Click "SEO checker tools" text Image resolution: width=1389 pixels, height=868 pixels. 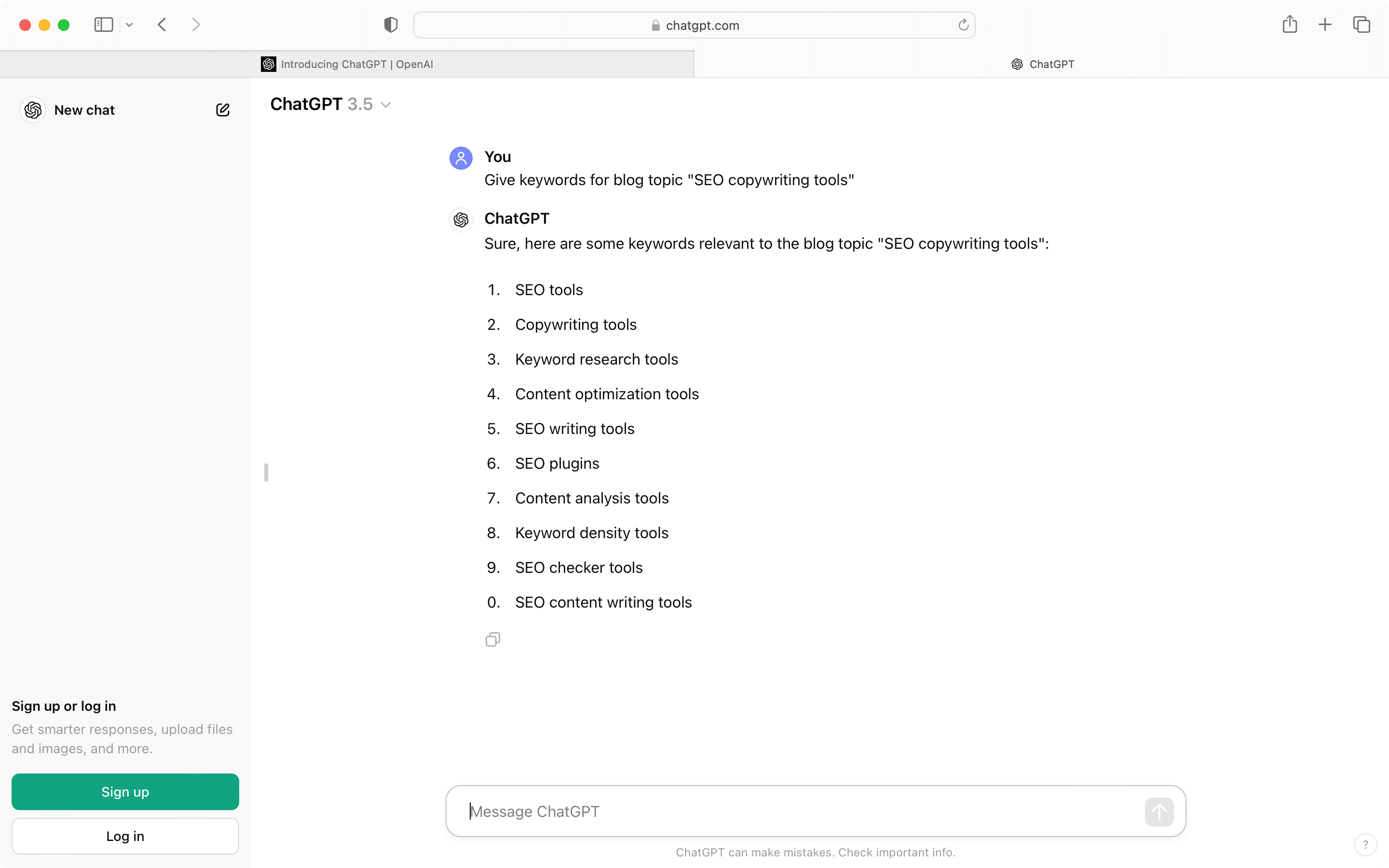tap(579, 568)
